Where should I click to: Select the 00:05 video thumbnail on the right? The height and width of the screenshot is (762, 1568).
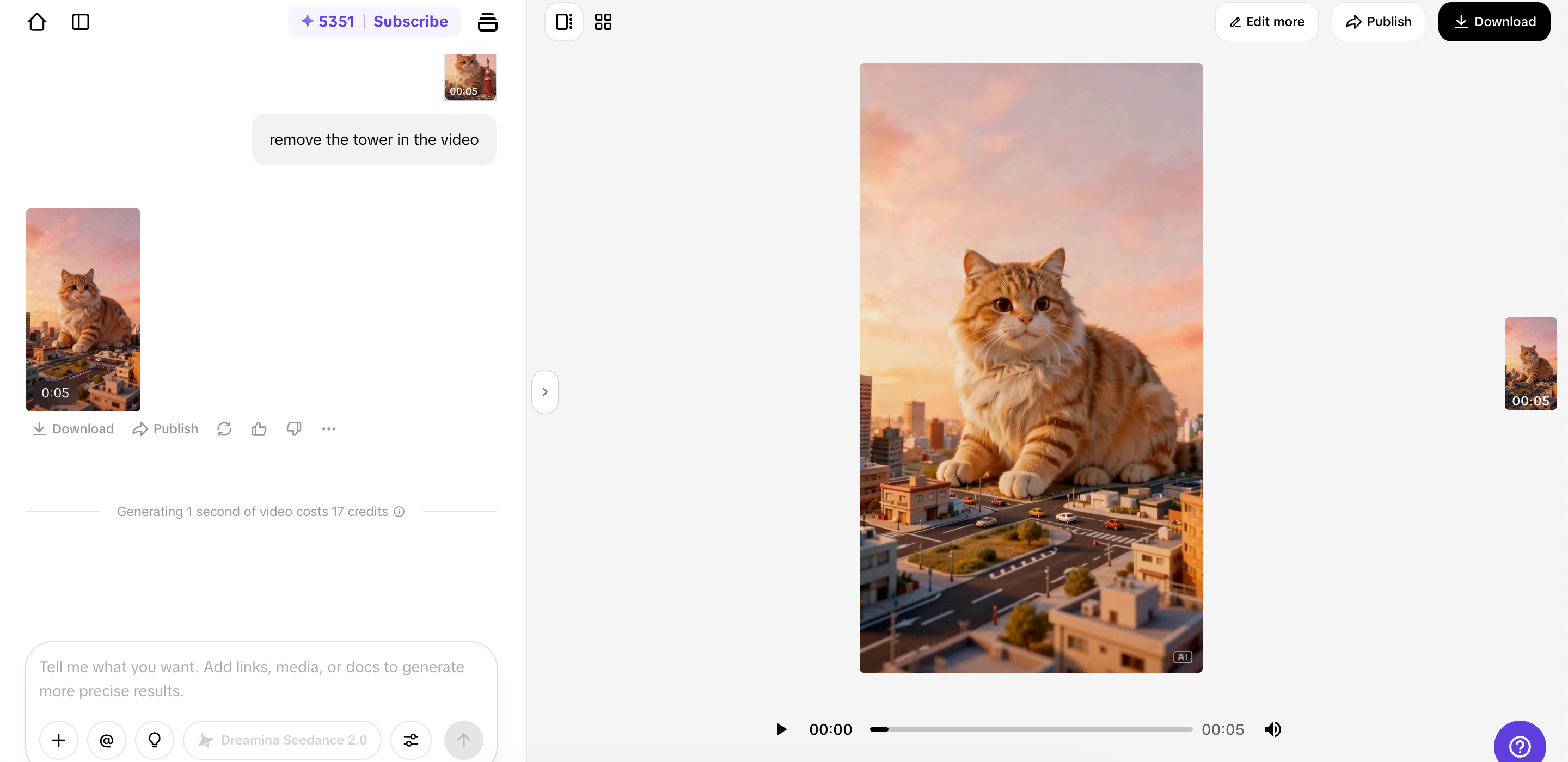click(x=1530, y=364)
